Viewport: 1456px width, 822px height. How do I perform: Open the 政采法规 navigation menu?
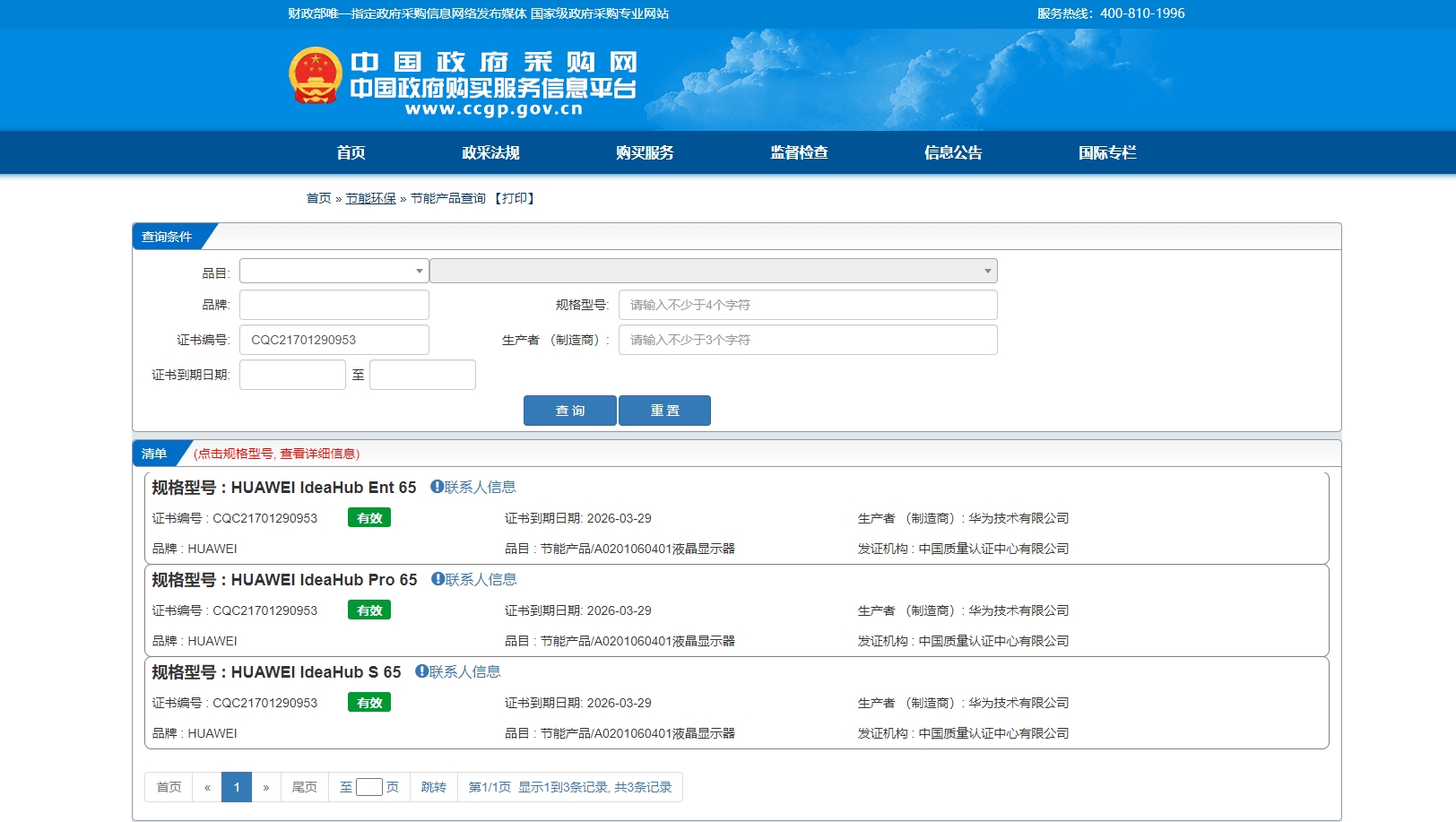pyautogui.click(x=490, y=152)
